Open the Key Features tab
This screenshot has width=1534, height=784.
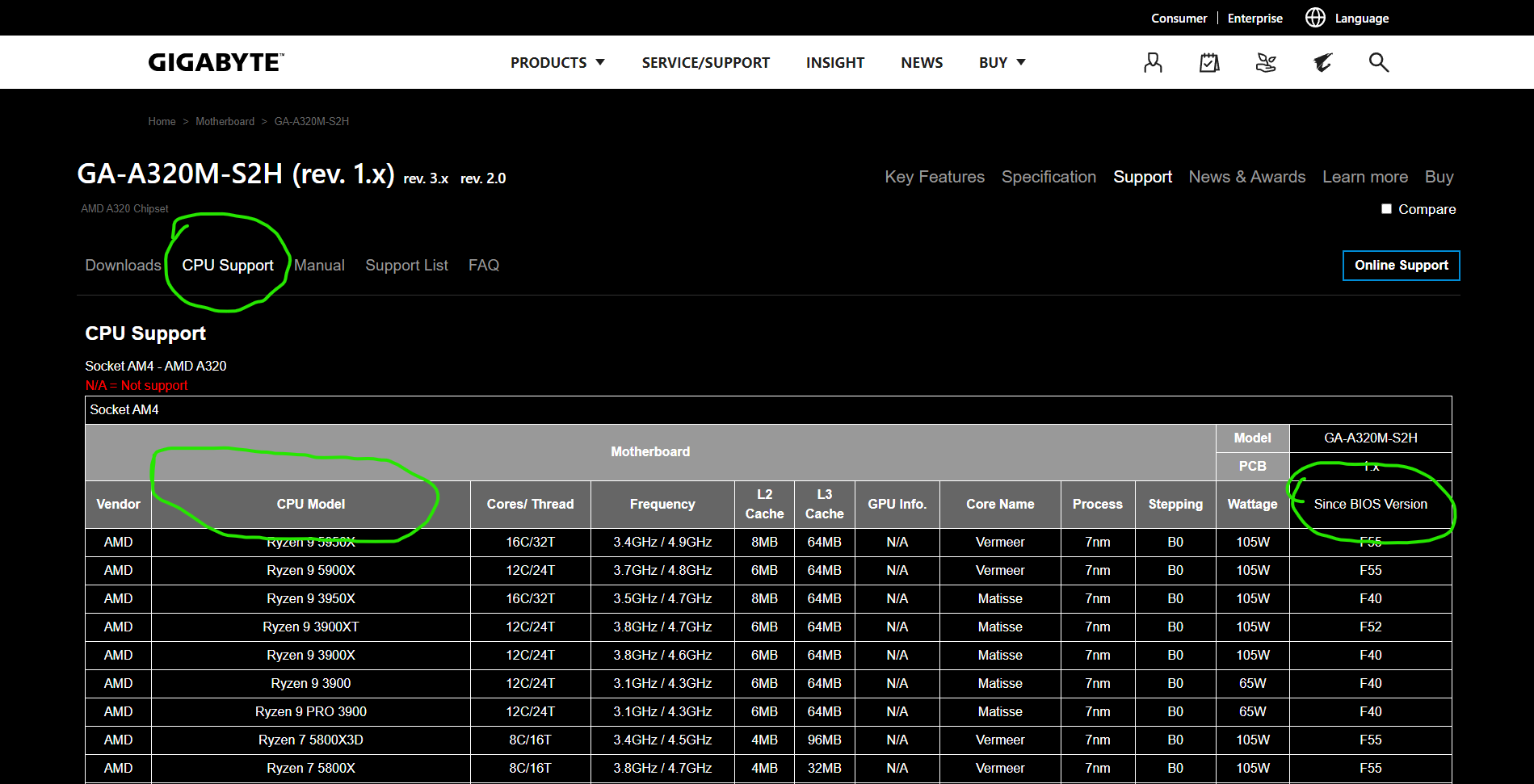935,177
